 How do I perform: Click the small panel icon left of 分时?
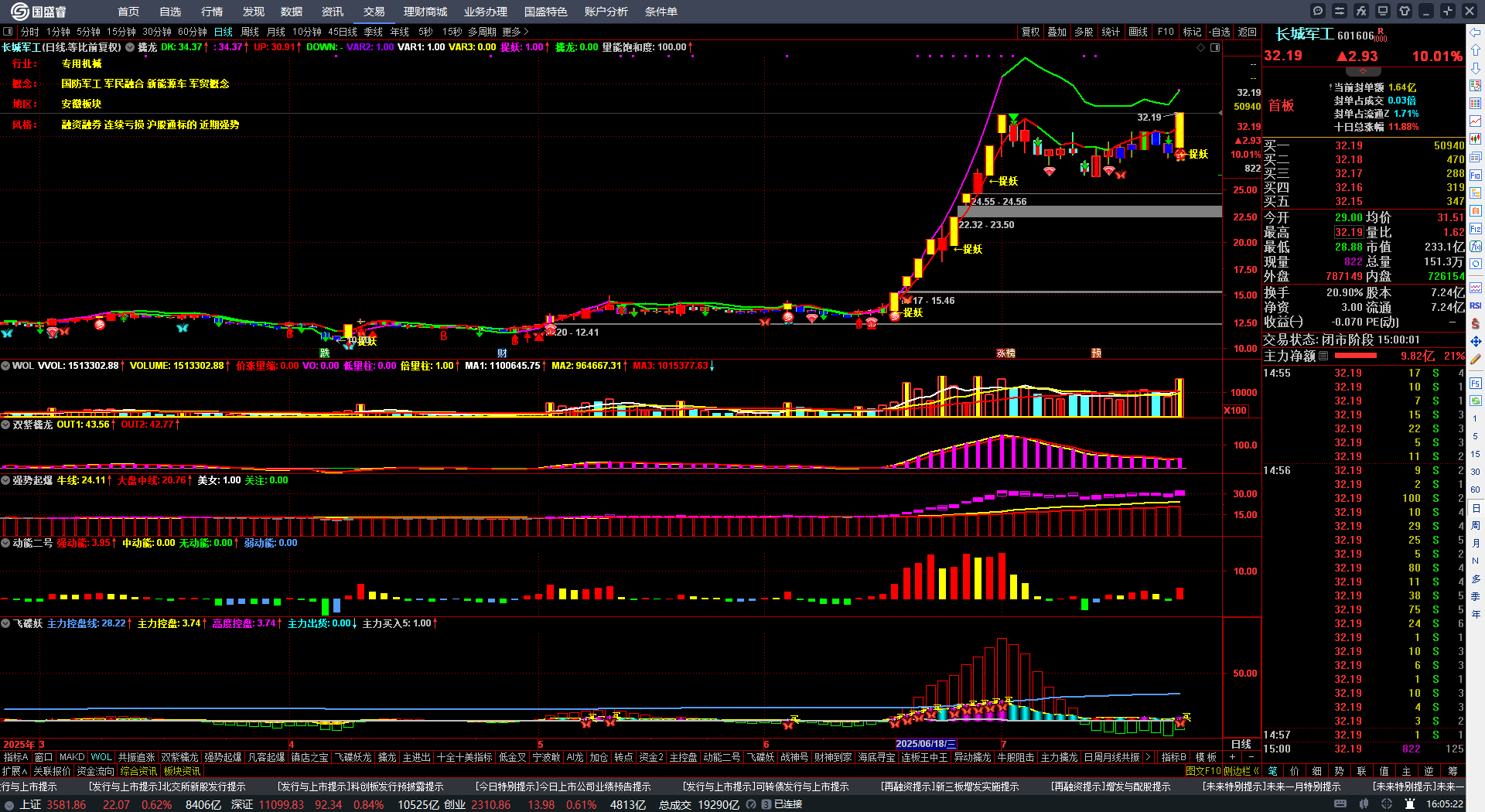pyautogui.click(x=8, y=32)
